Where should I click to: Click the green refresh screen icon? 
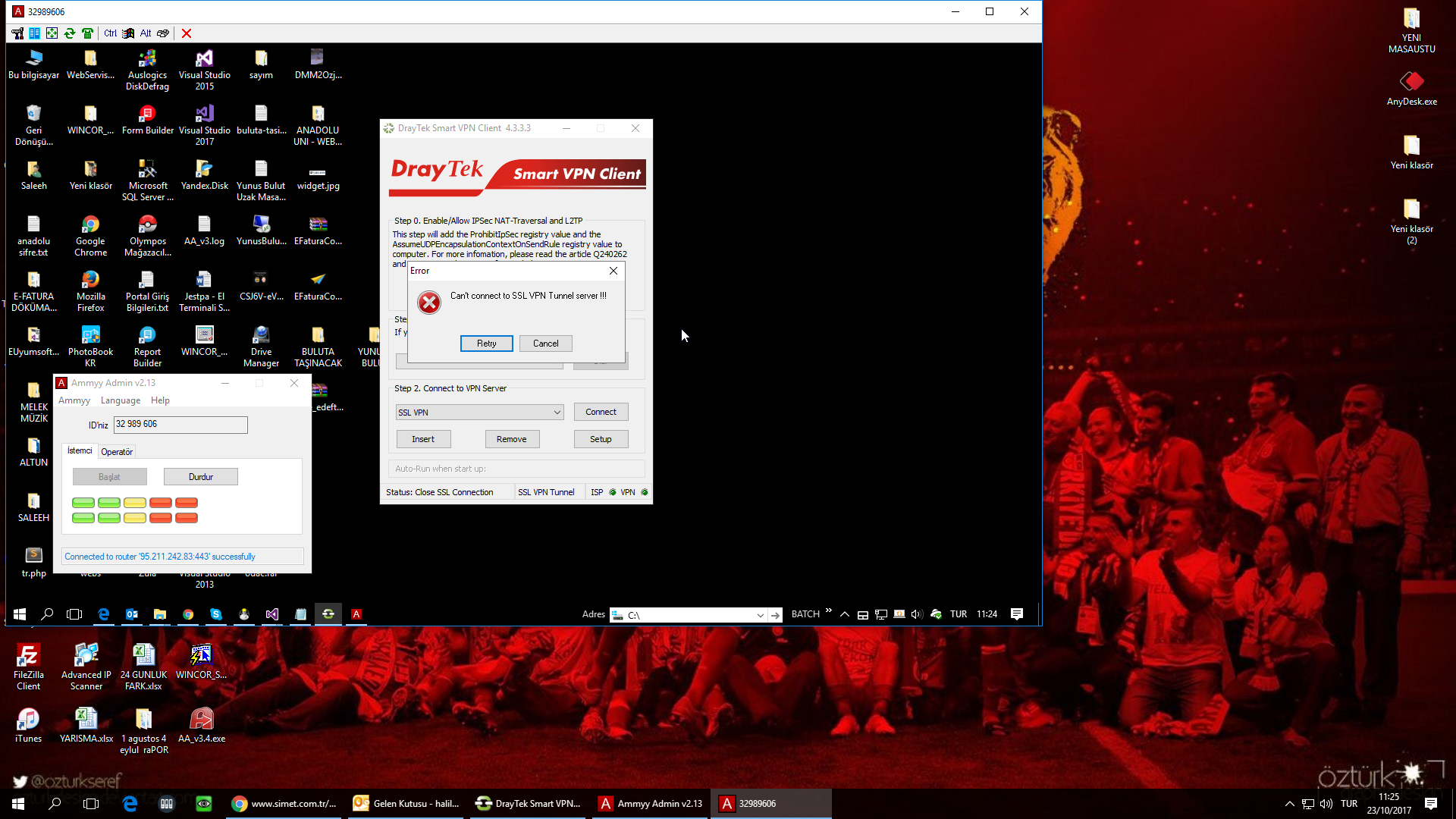(x=70, y=33)
